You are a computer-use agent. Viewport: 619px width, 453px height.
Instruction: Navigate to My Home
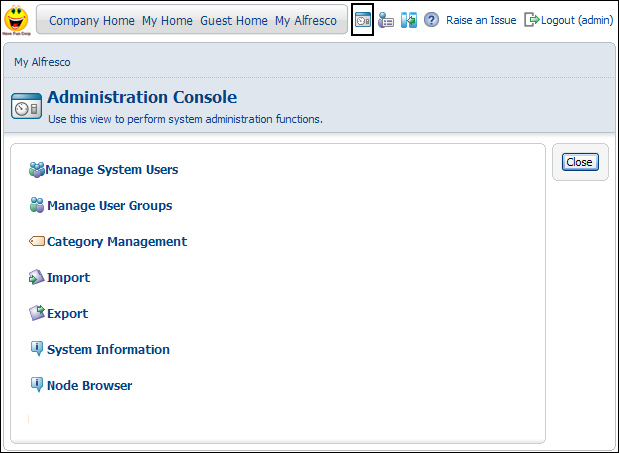(167, 21)
